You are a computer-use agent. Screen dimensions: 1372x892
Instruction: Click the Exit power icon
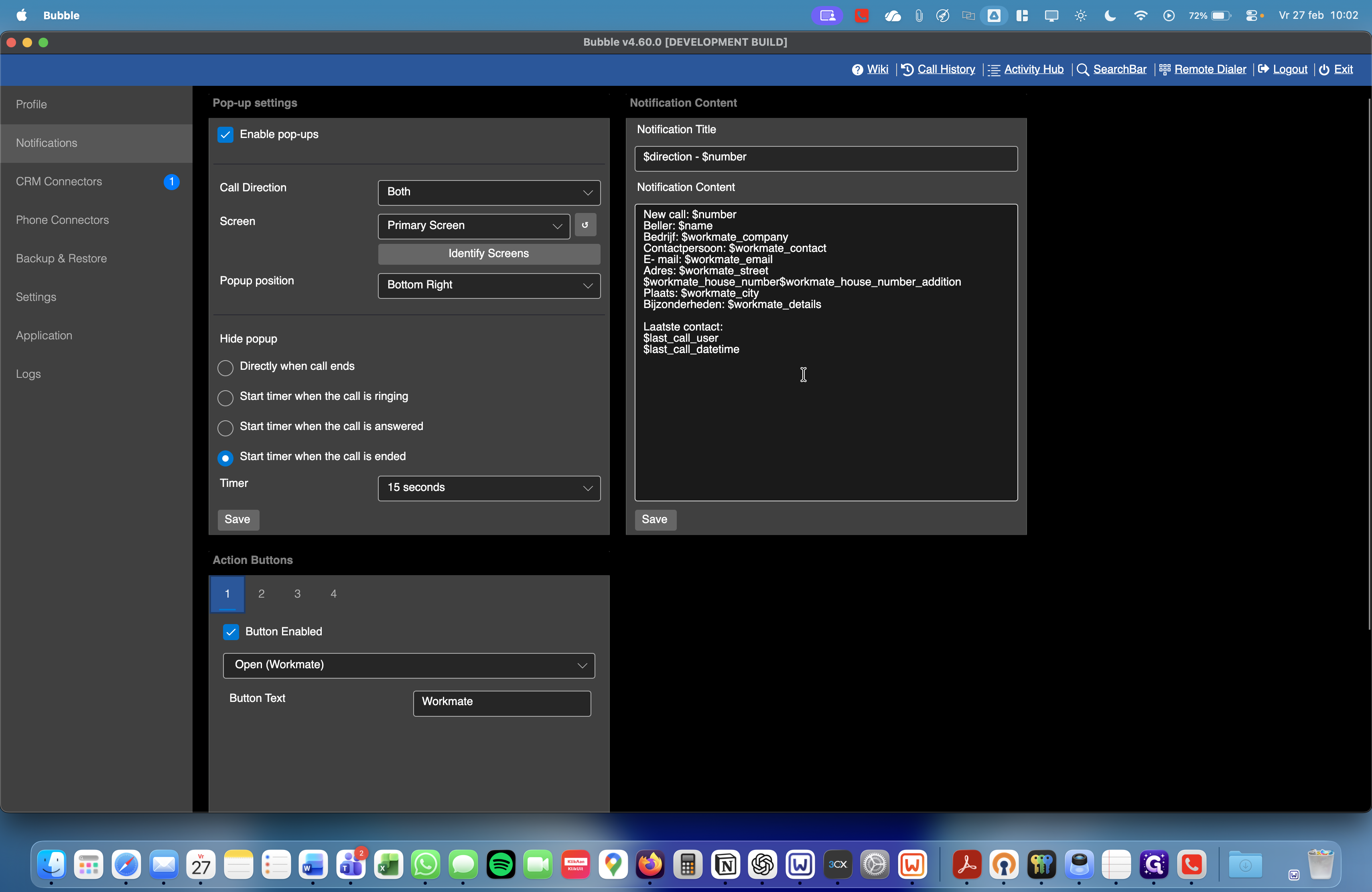coord(1324,70)
